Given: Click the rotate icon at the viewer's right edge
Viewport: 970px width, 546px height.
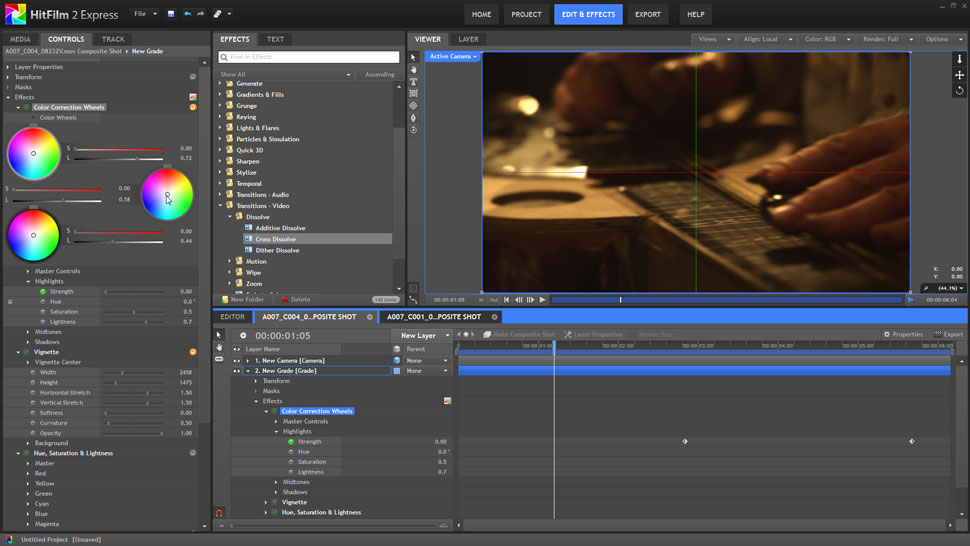Looking at the screenshot, I should [959, 90].
